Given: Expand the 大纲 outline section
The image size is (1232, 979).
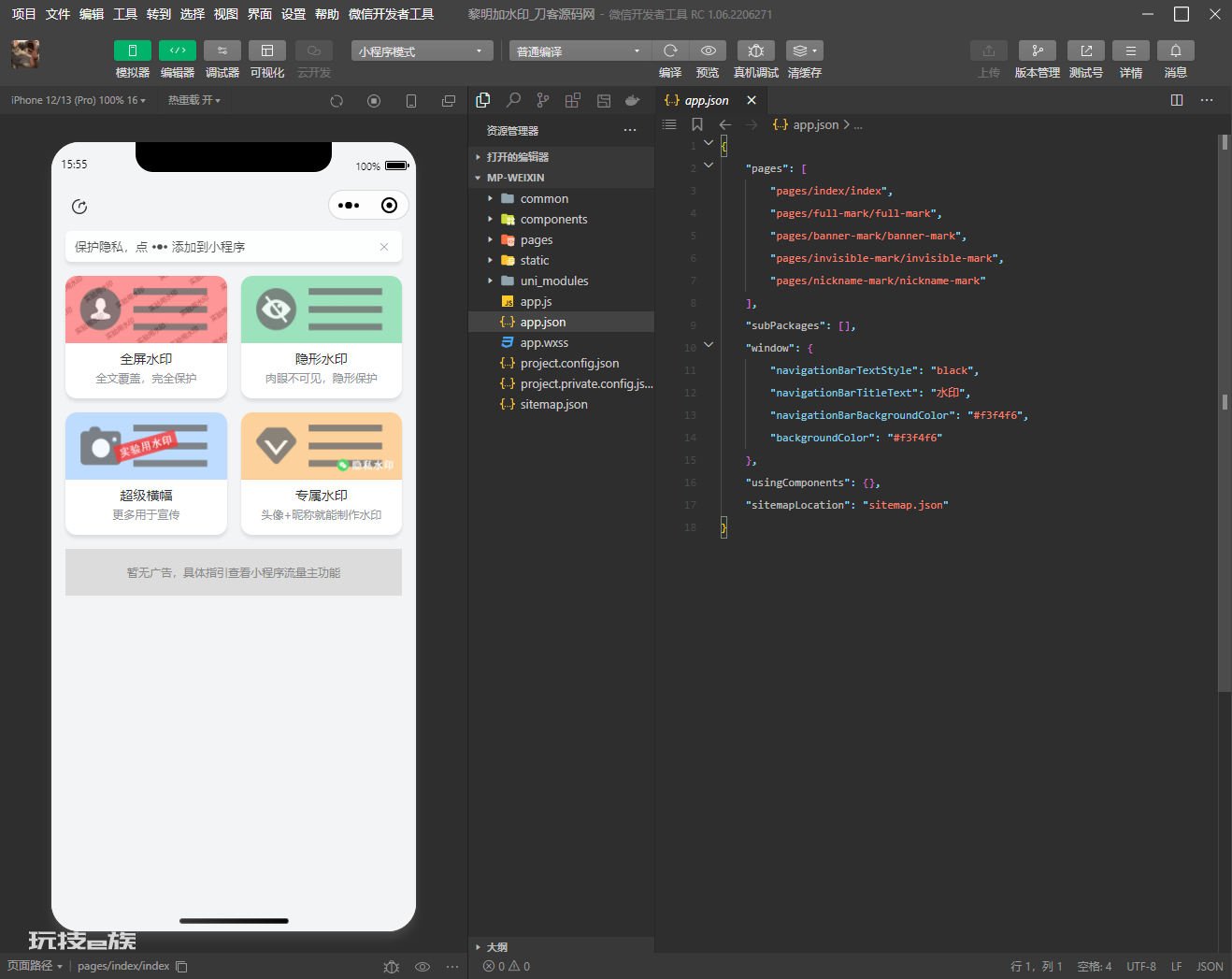Looking at the screenshot, I should (561, 946).
